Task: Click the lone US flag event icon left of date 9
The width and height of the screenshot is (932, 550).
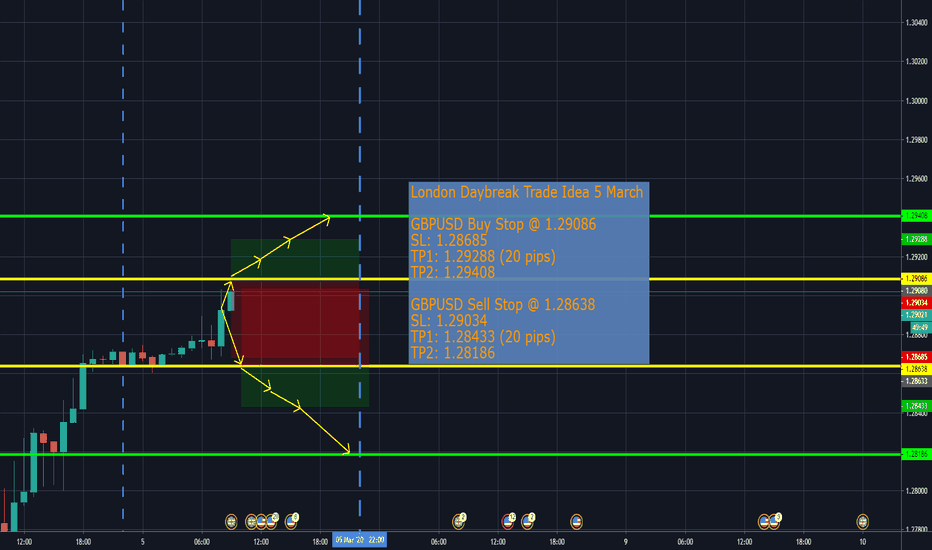Action: tap(576, 520)
